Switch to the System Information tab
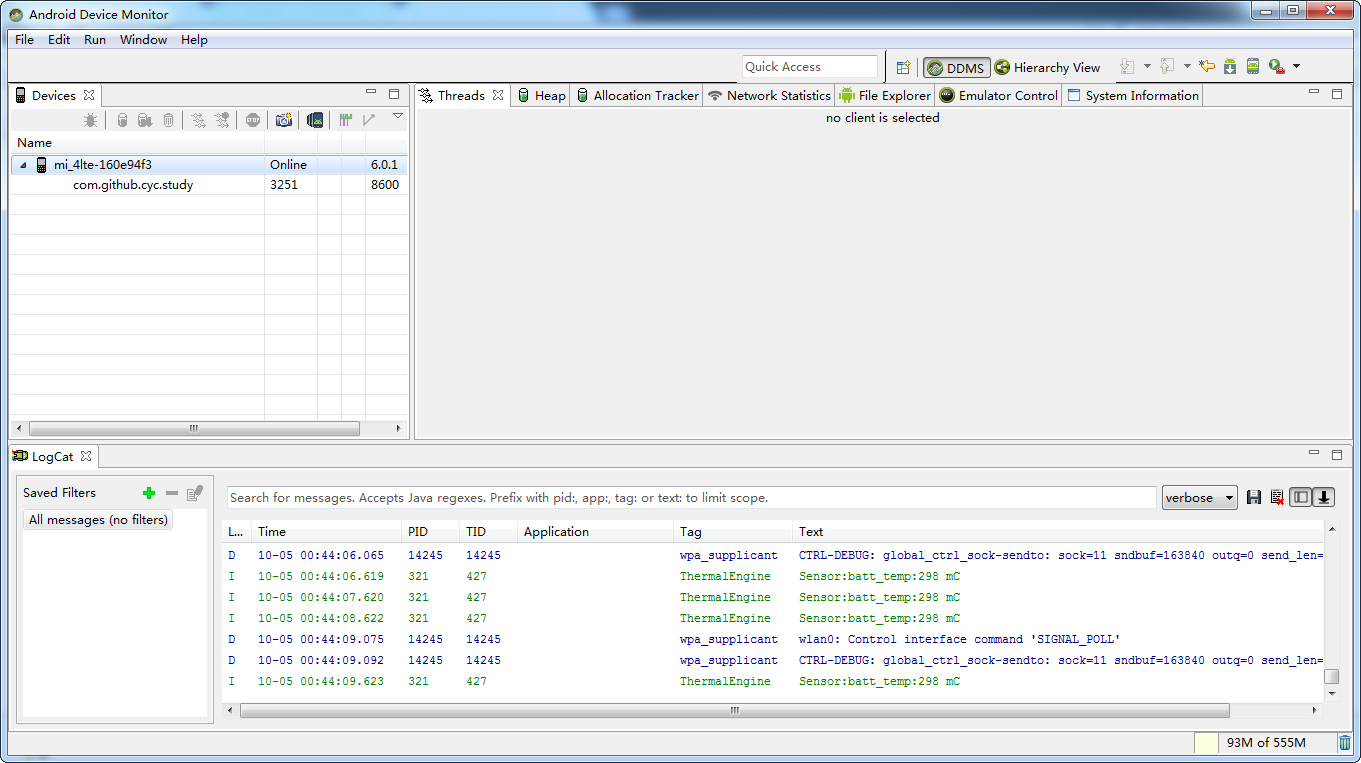Screen dimensions: 1361x763 (1133, 96)
